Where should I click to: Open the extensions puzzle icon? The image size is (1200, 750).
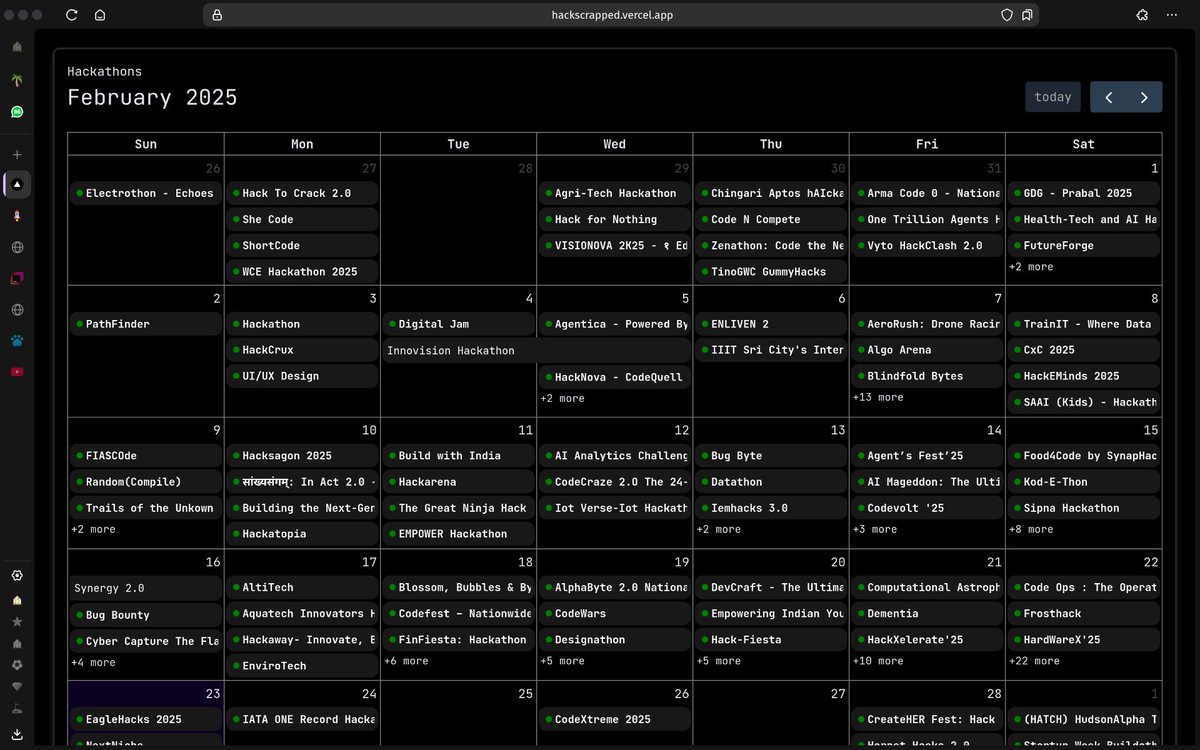tap(1142, 15)
